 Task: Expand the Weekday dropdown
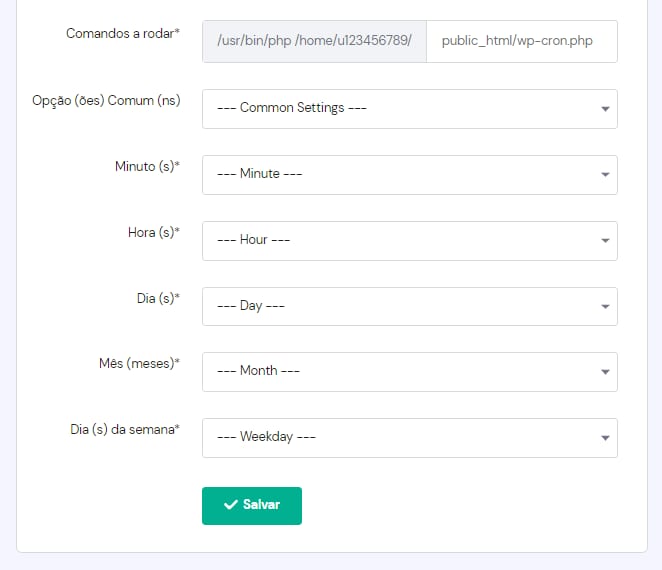(409, 438)
